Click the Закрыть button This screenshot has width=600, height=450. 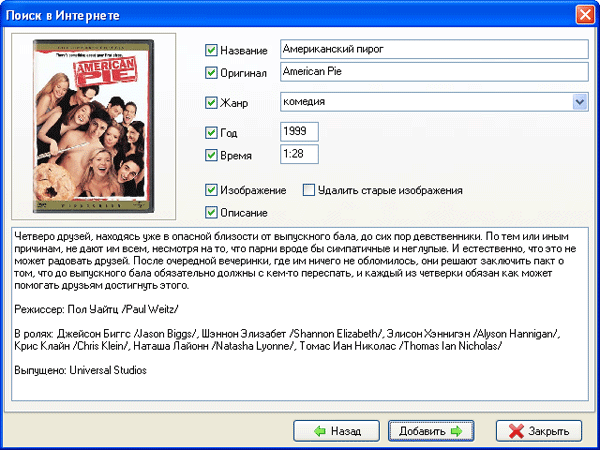point(539,431)
